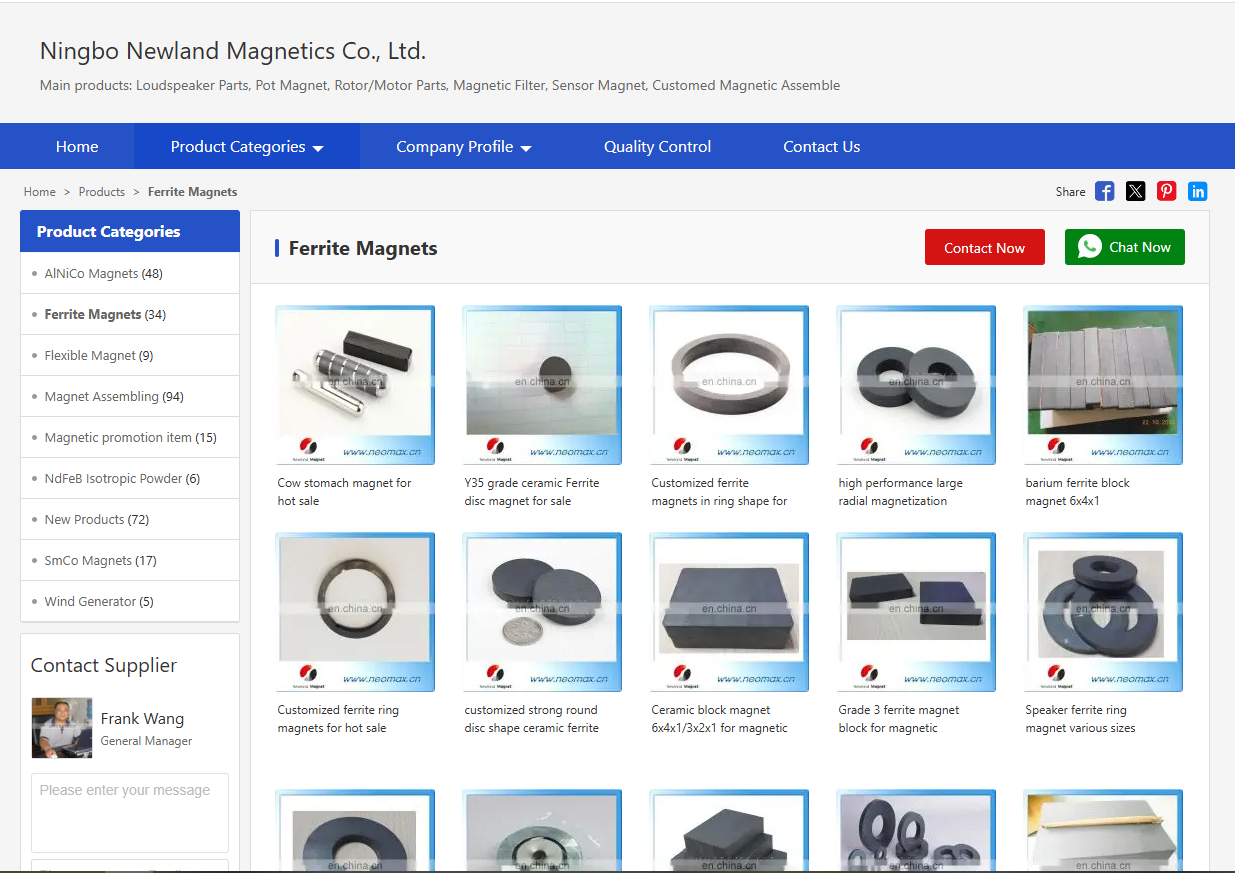Share the page on Pinterest
1235x873 pixels.
1166,191
